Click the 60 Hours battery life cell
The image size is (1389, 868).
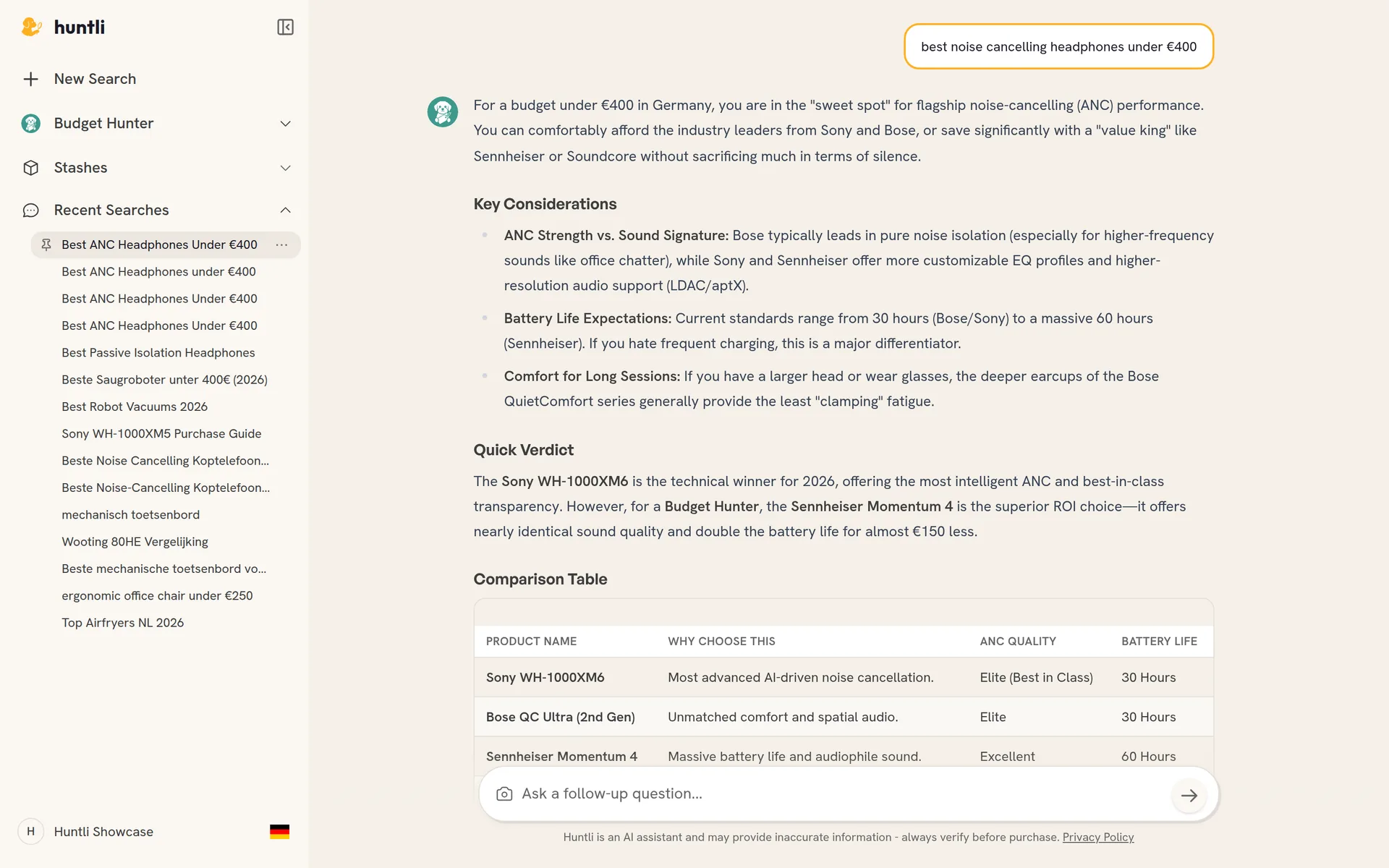[x=1148, y=757]
